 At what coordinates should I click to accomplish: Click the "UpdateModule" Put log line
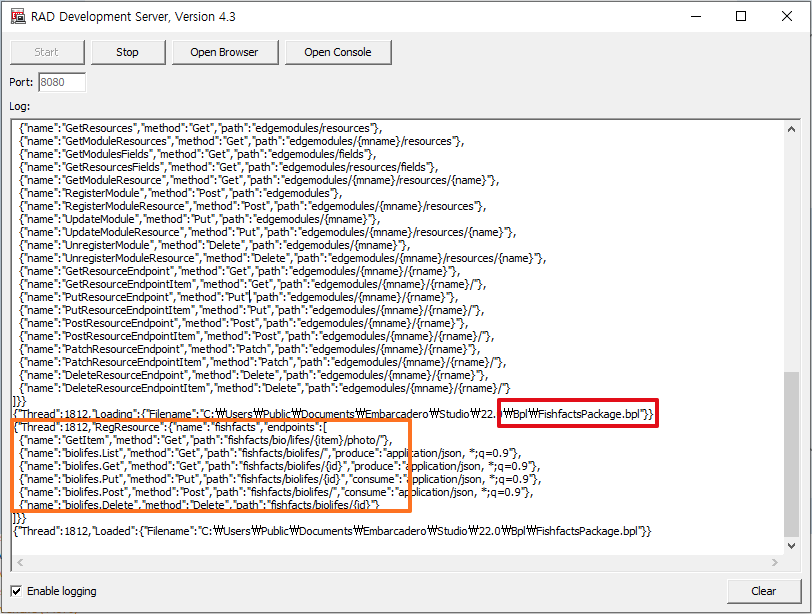click(199, 219)
